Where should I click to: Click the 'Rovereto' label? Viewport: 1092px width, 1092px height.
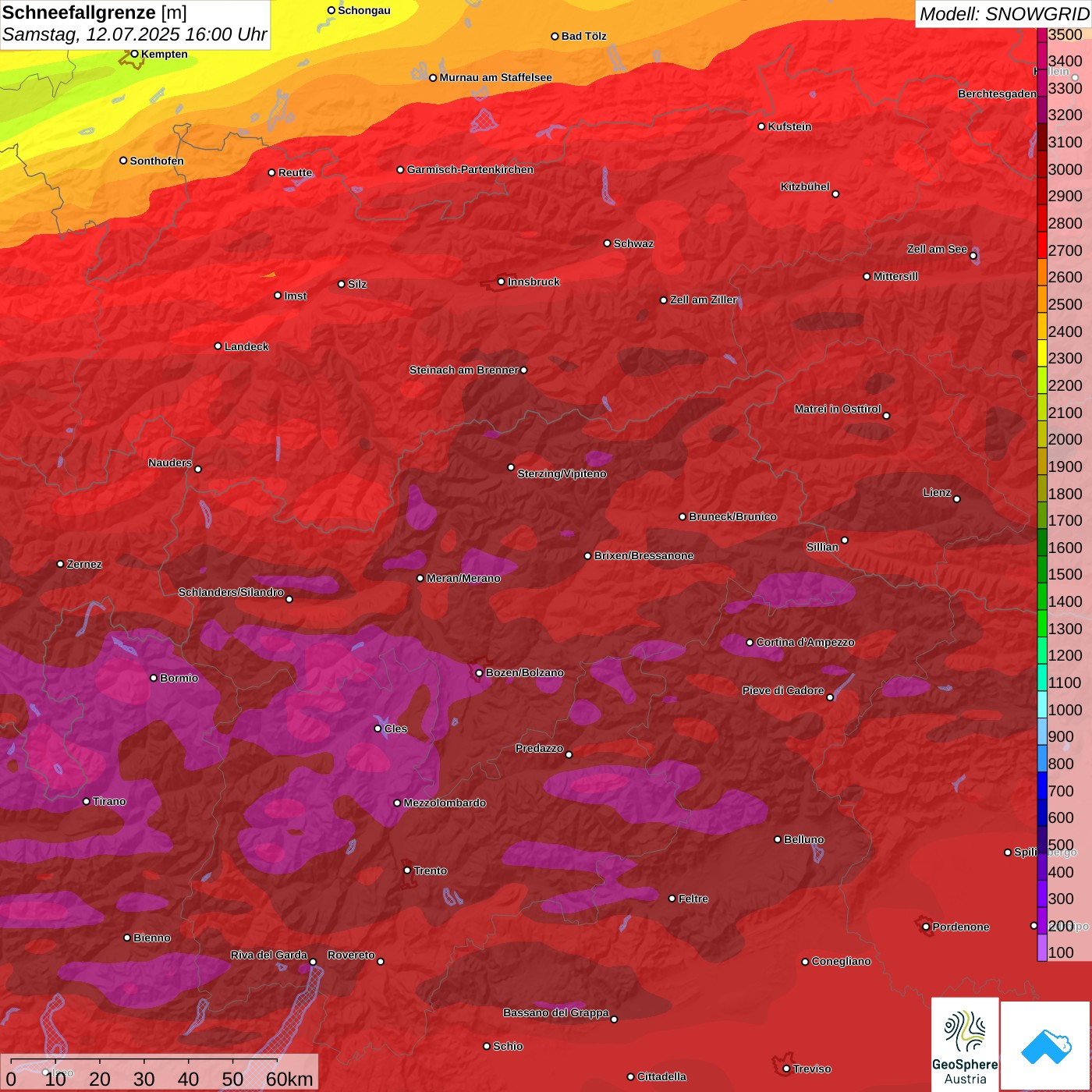(352, 955)
